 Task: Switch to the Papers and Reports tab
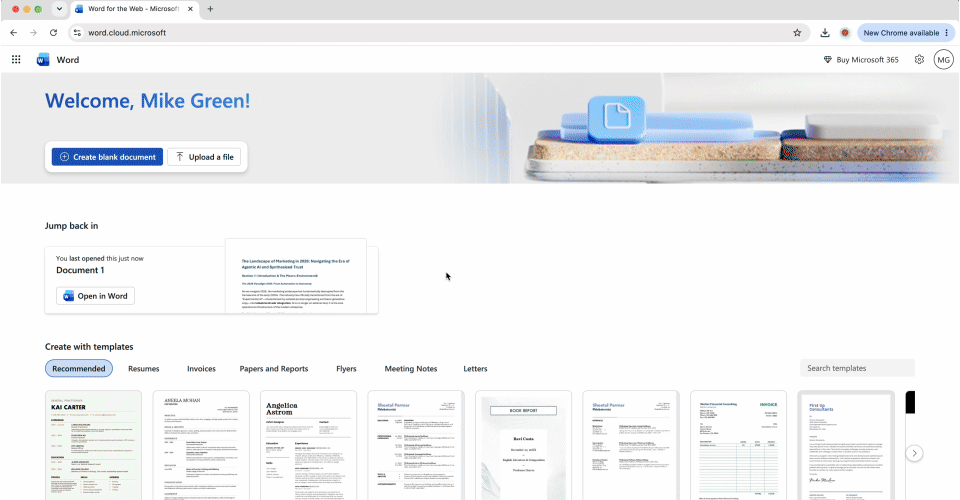pyautogui.click(x=274, y=368)
